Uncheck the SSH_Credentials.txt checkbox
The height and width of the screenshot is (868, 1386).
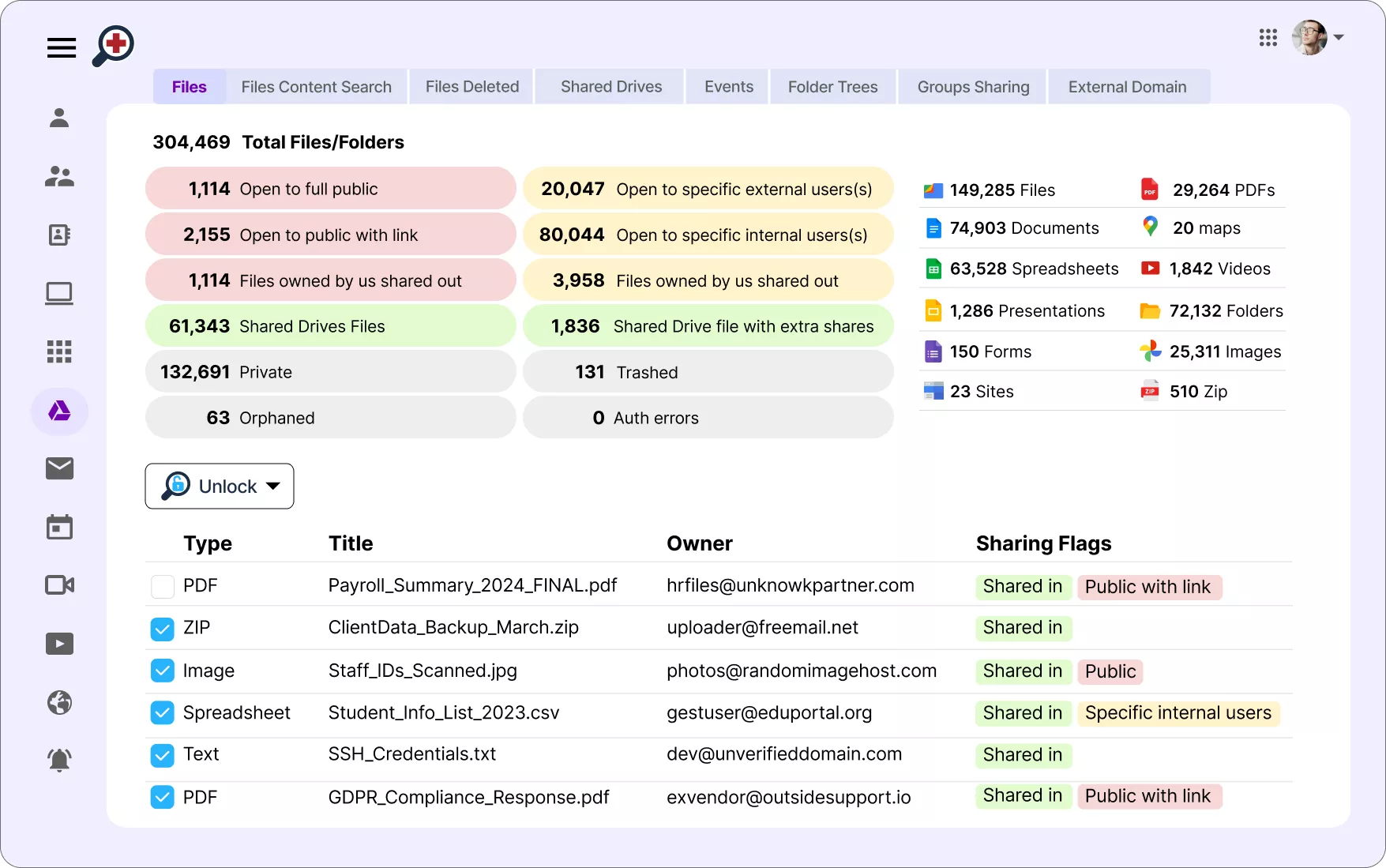(162, 754)
